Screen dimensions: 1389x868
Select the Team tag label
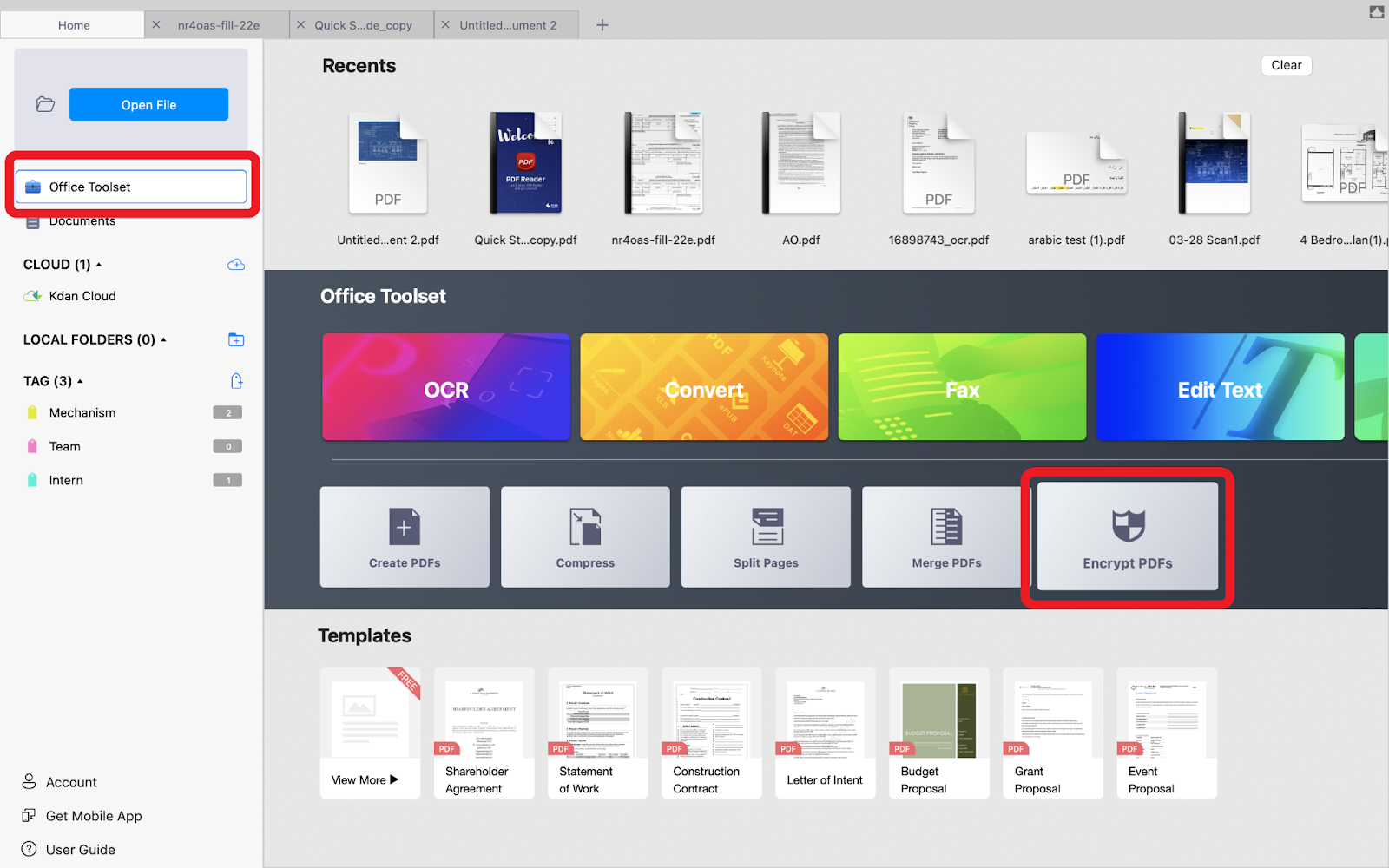[65, 446]
